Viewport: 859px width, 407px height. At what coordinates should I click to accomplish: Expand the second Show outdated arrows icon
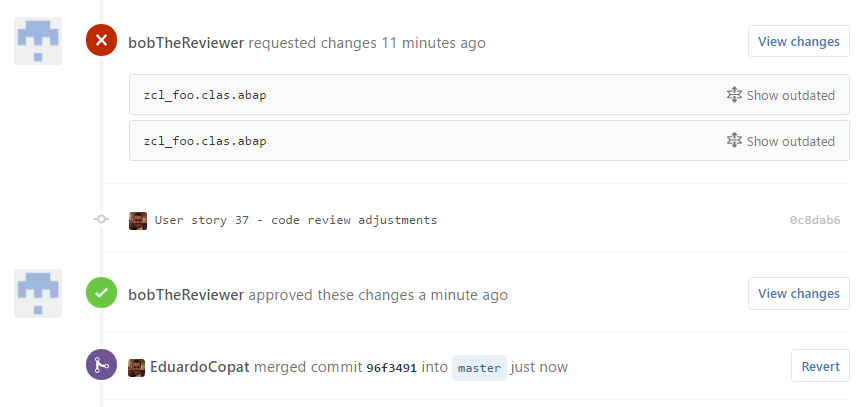point(734,141)
